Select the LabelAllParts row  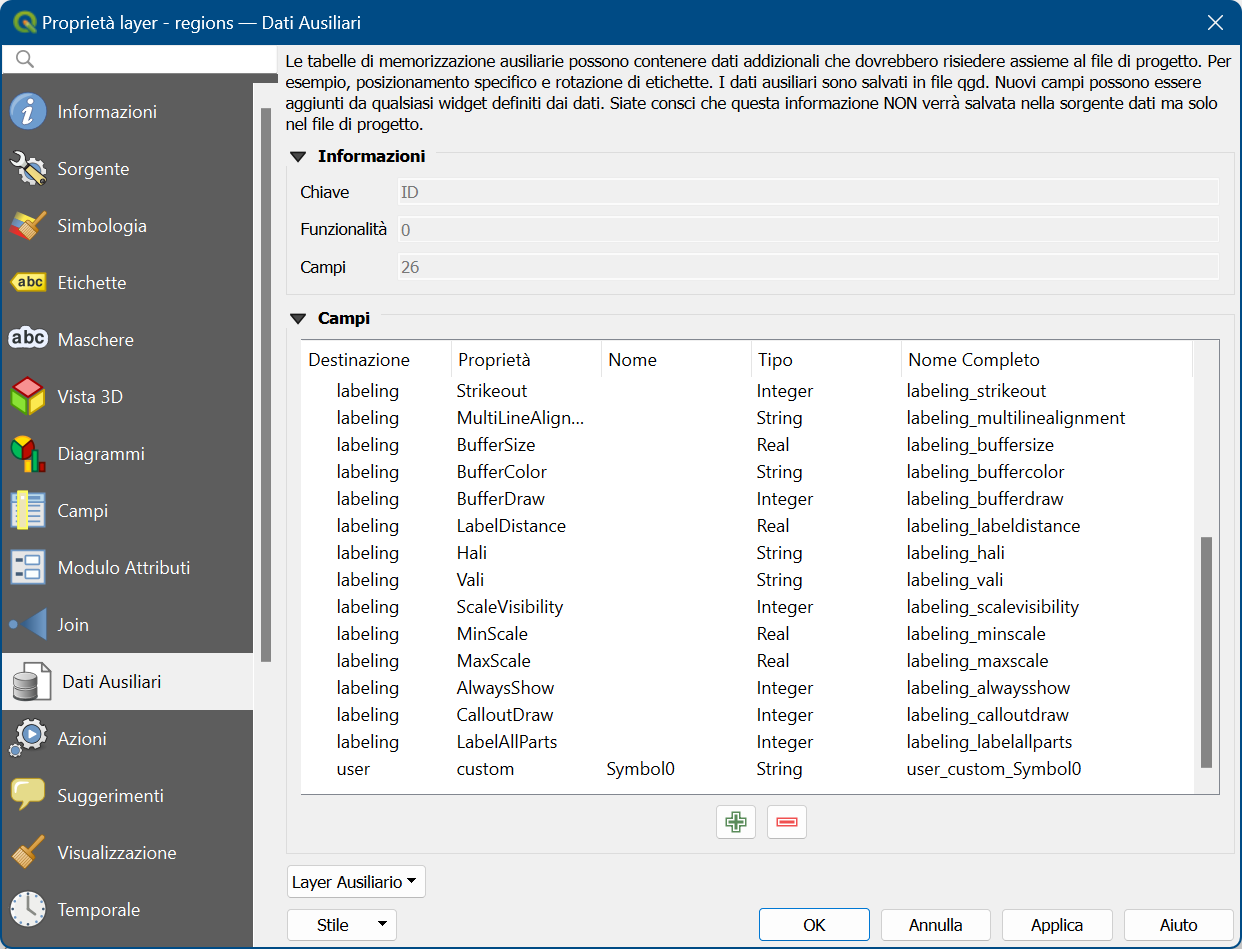pos(747,742)
